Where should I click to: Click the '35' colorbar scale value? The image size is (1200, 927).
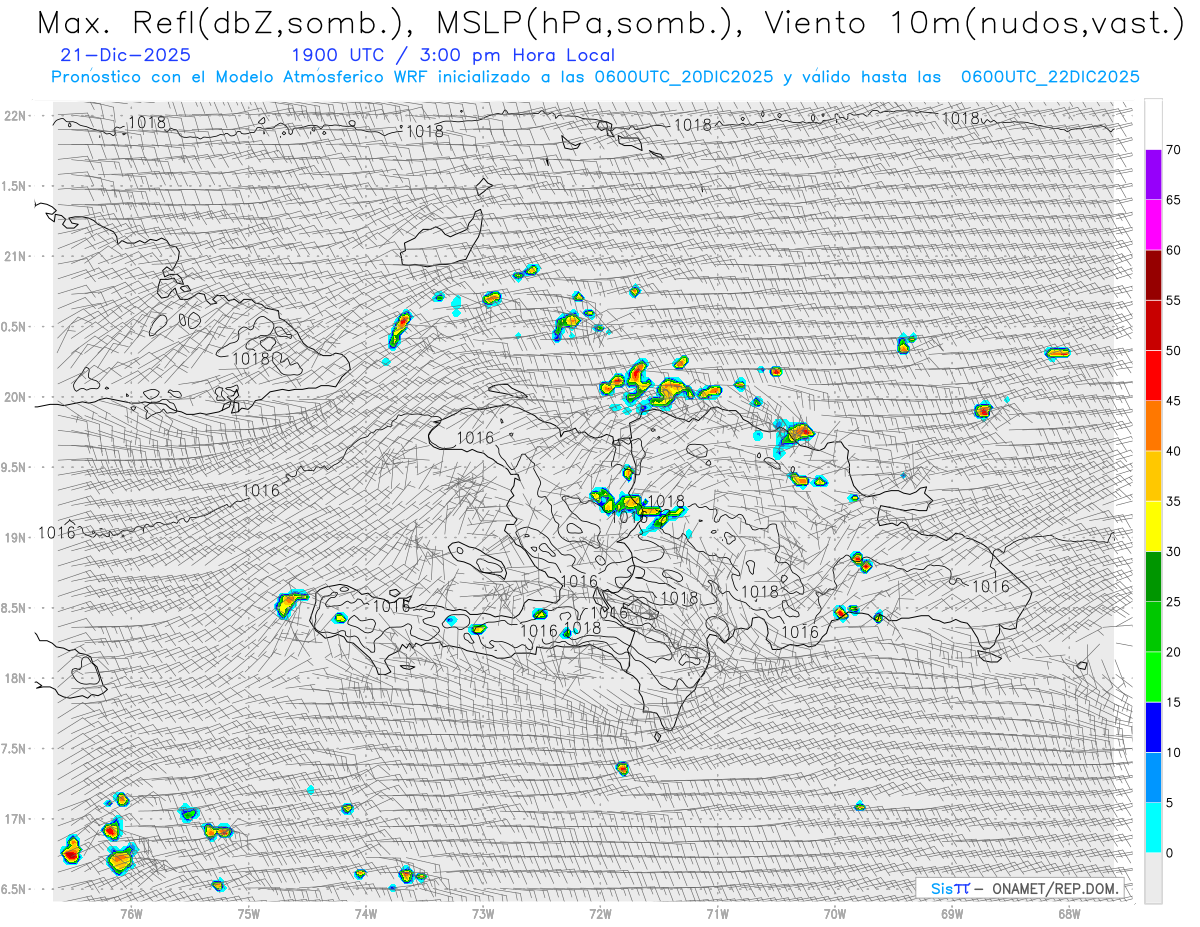tap(1173, 501)
